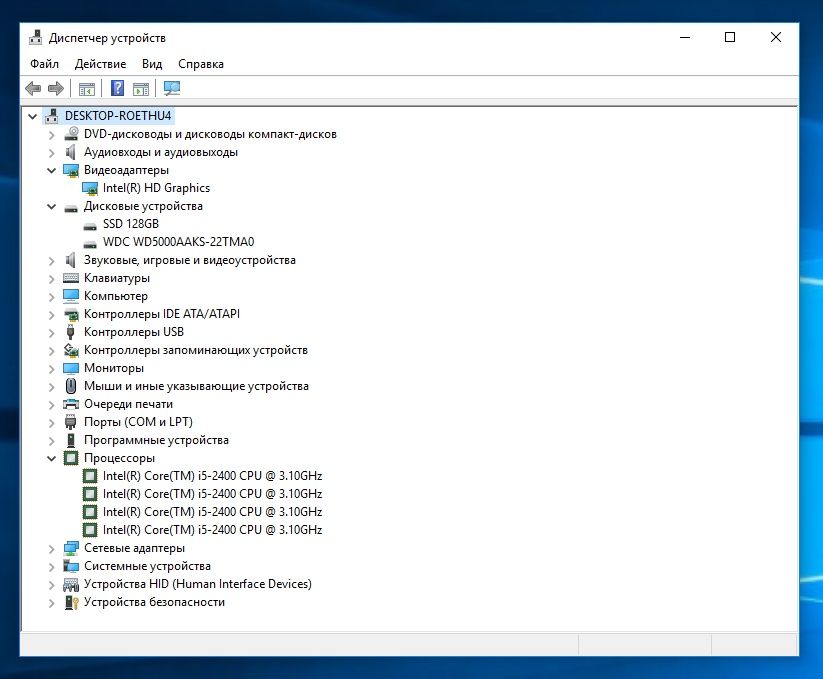Click the Device Manager title bar icon

tap(35, 37)
